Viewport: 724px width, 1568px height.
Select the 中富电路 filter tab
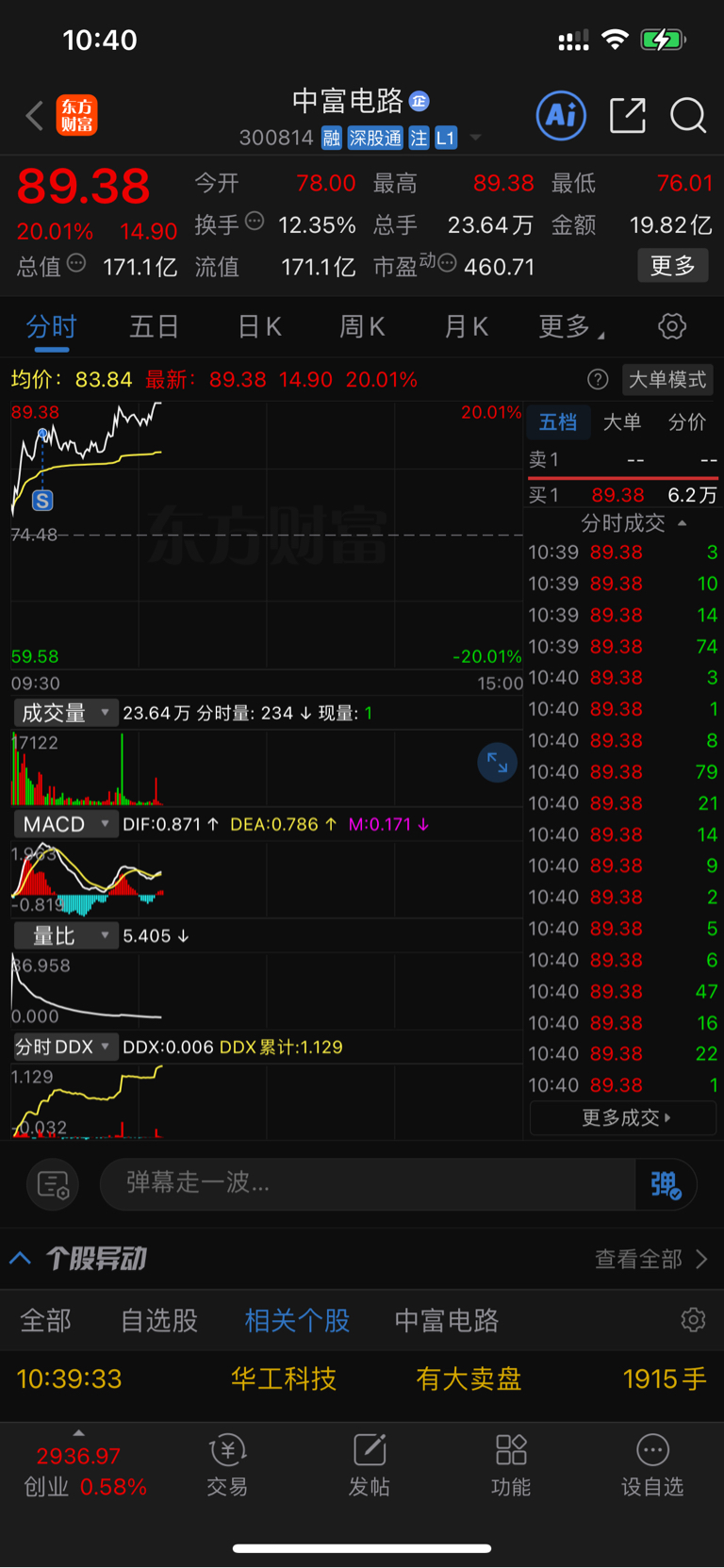pos(446,1321)
